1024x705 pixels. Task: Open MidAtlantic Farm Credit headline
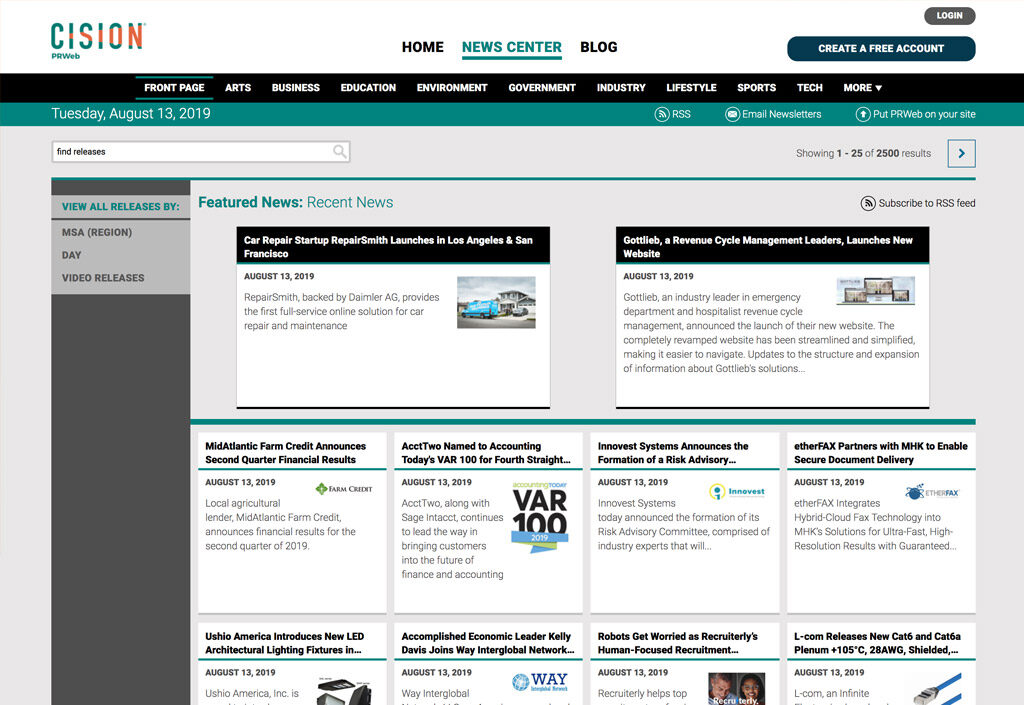[x=285, y=453]
